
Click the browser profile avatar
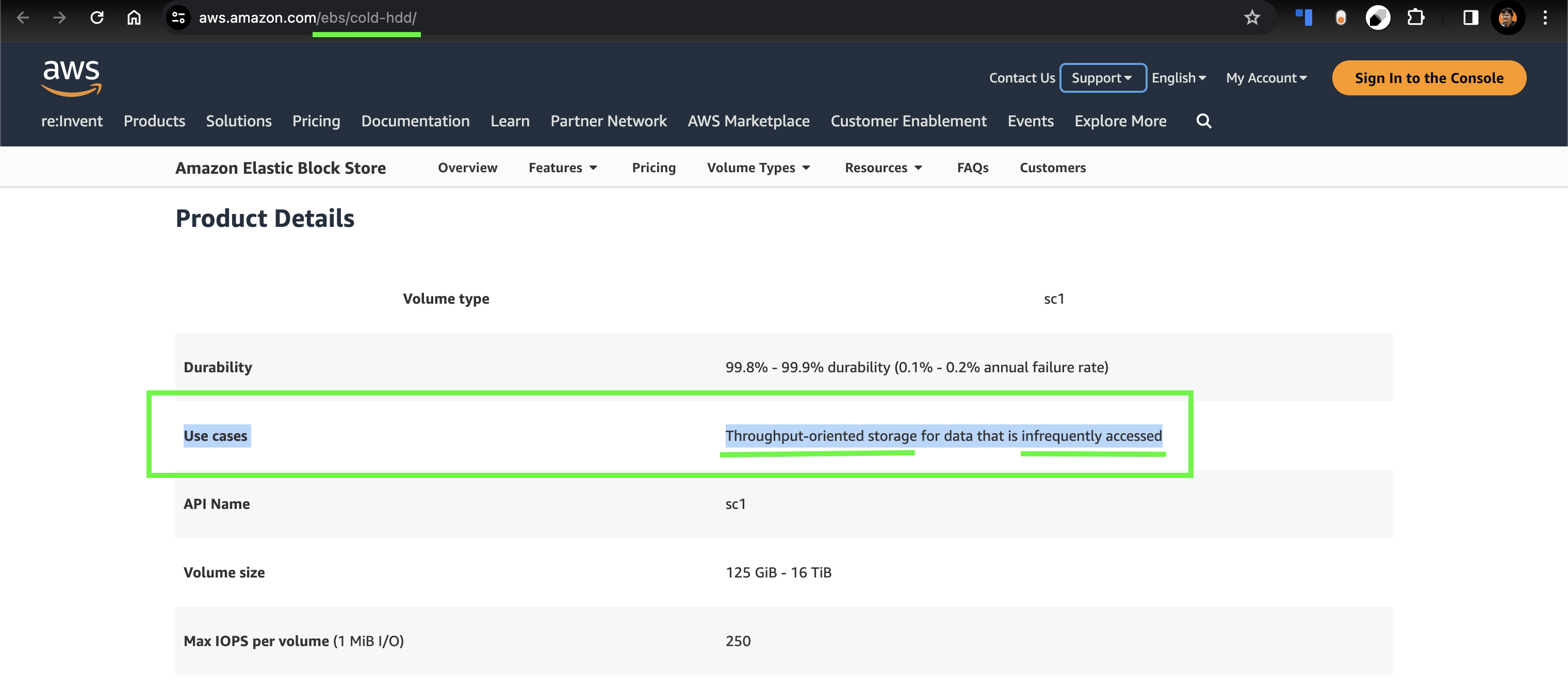click(x=1507, y=18)
